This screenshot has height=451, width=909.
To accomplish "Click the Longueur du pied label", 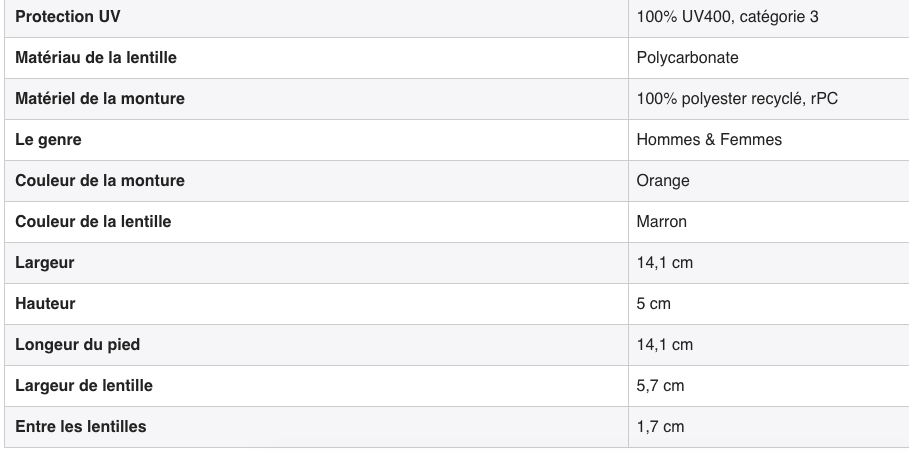I will 78,345.
